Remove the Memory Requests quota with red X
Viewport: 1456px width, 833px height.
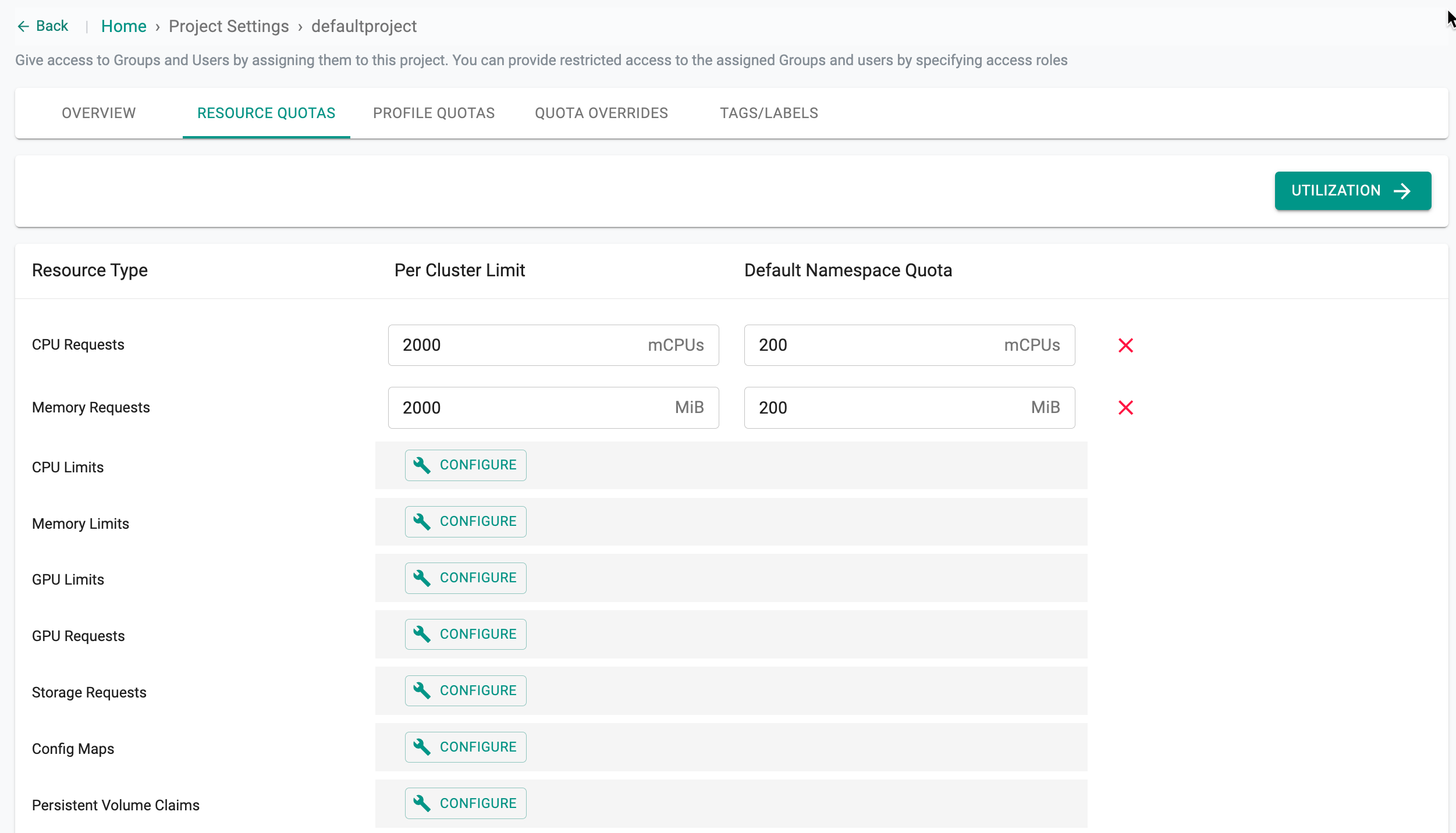tap(1125, 408)
